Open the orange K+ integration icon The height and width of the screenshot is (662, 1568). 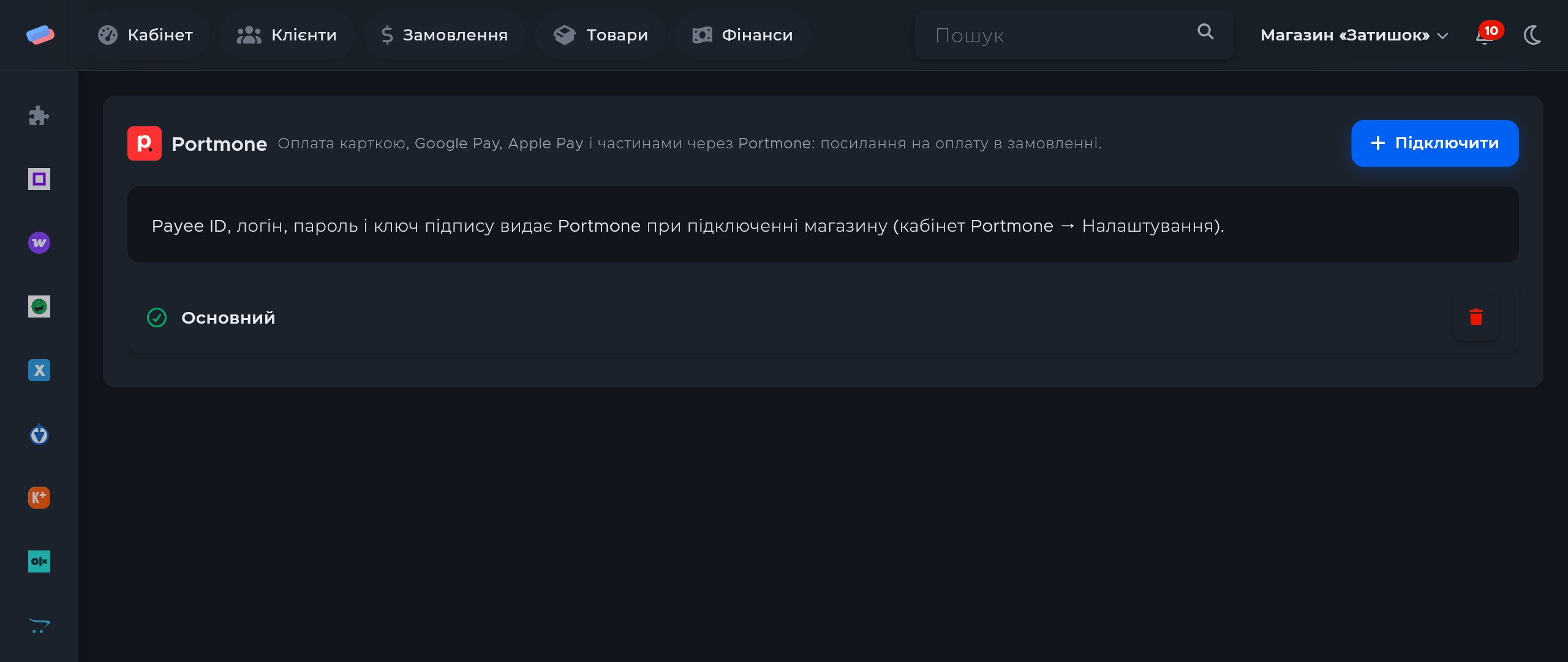(x=39, y=498)
